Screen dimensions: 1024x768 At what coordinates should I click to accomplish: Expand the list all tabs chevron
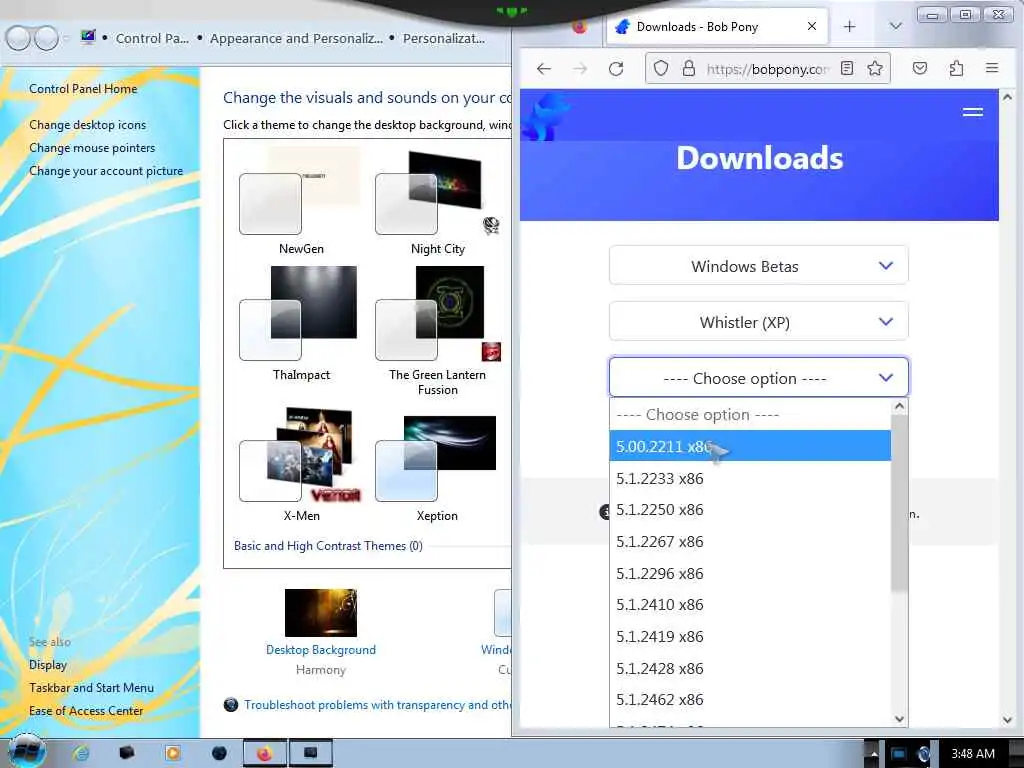tap(896, 26)
